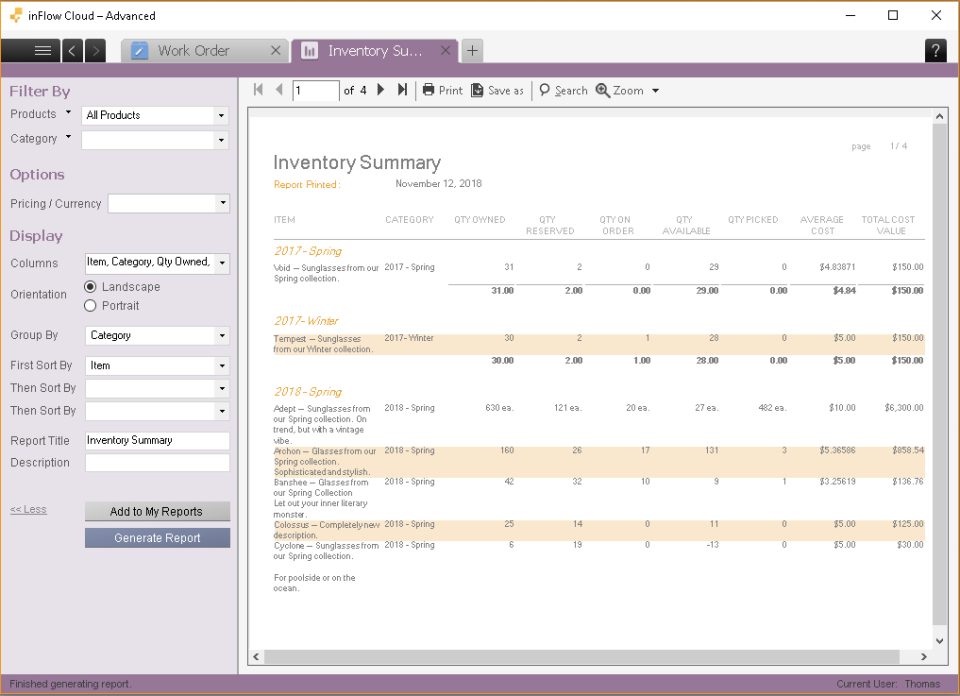Open the help question mark icon
Screen dimensions: 960x696
[935, 50]
